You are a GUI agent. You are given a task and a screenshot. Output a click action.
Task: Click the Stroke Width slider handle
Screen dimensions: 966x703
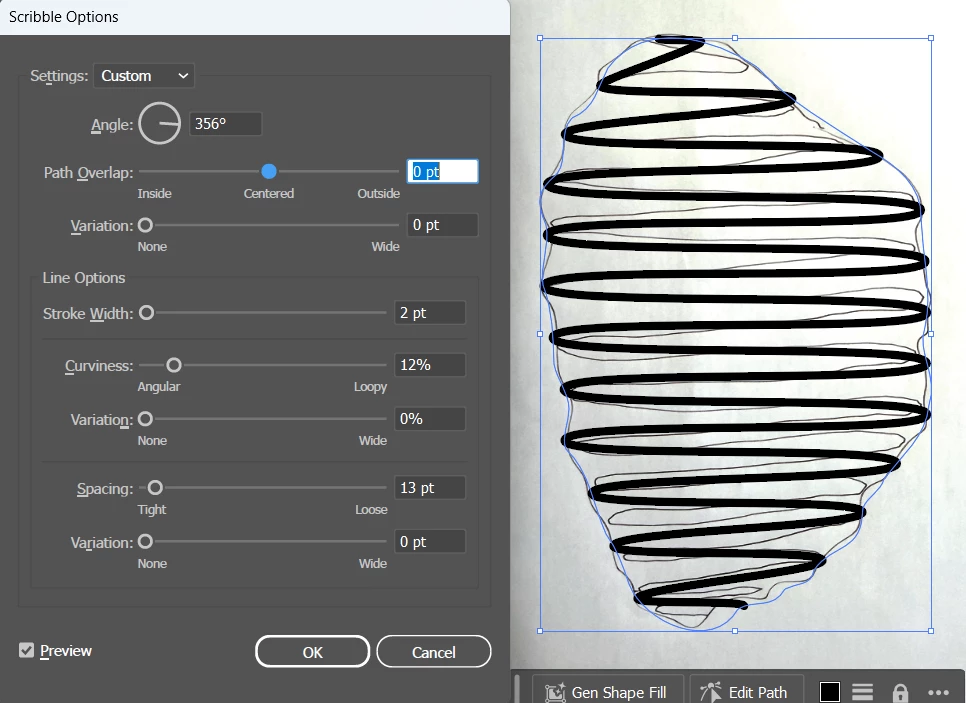(x=147, y=313)
